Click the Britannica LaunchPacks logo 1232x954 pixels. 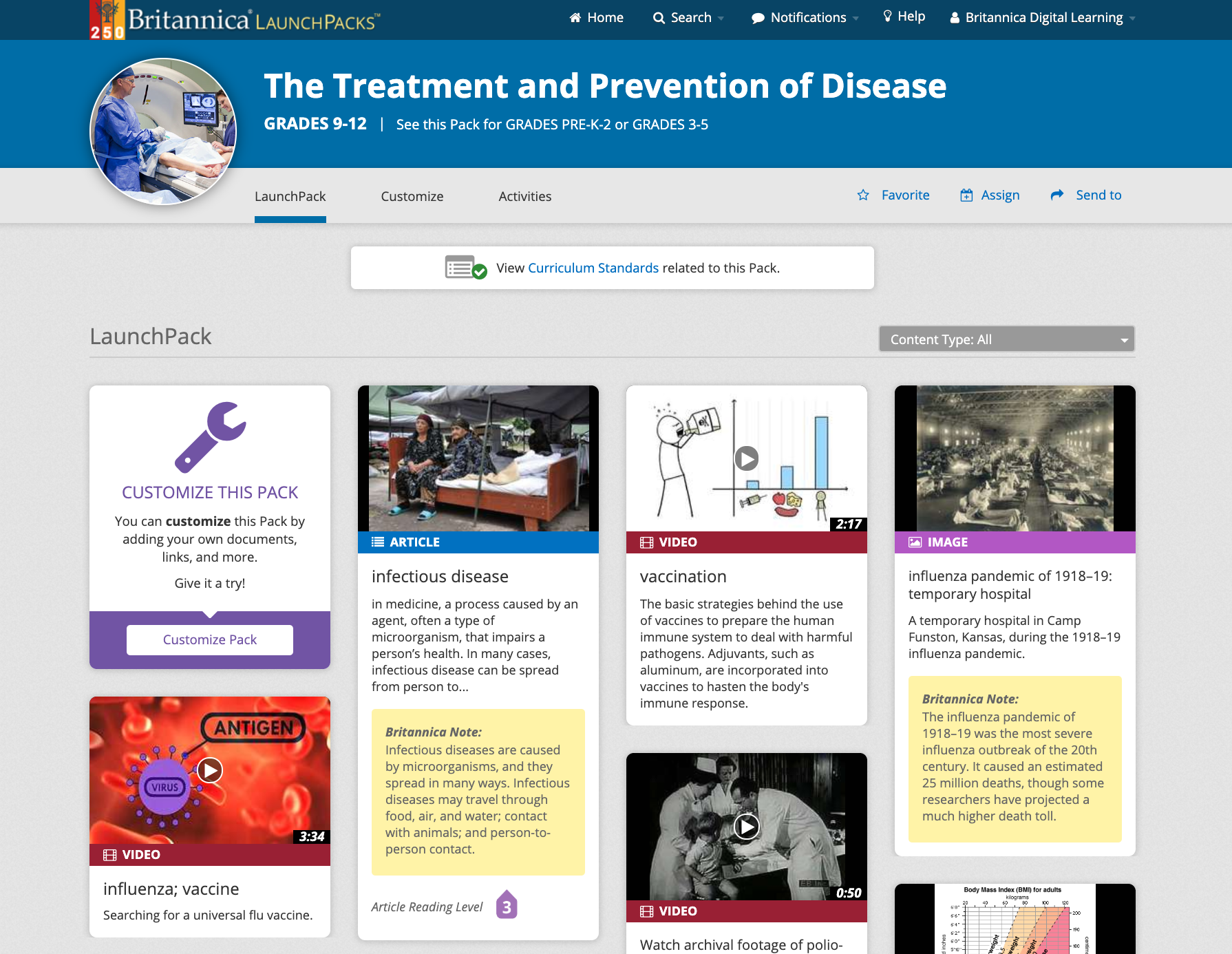[x=235, y=19]
